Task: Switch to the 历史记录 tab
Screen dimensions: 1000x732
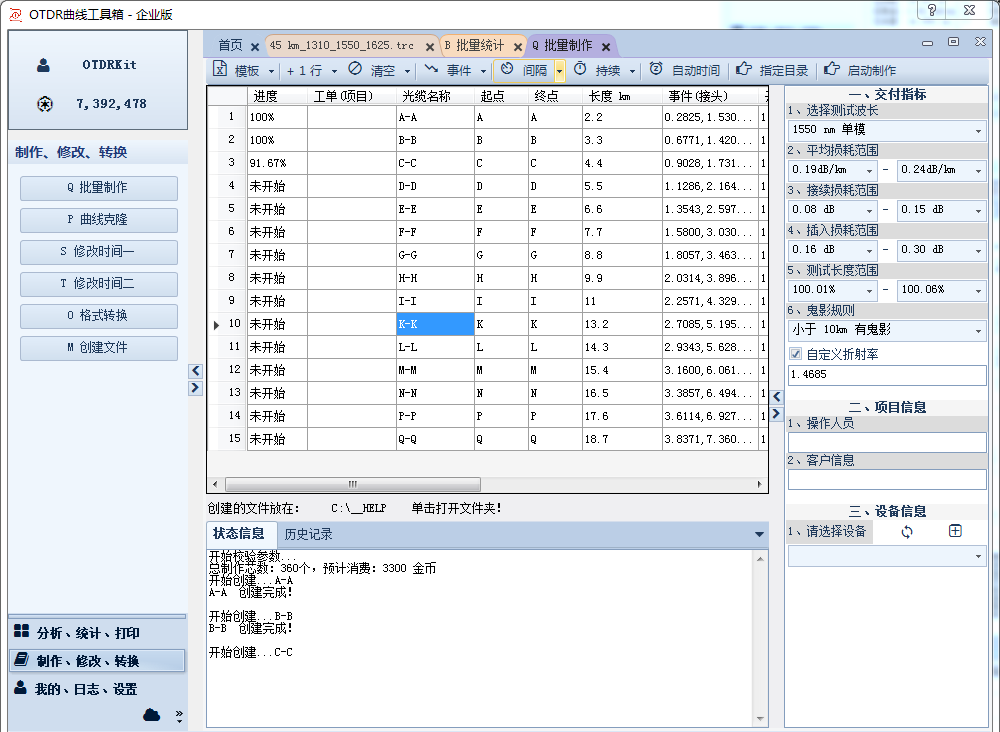Action: coord(308,534)
